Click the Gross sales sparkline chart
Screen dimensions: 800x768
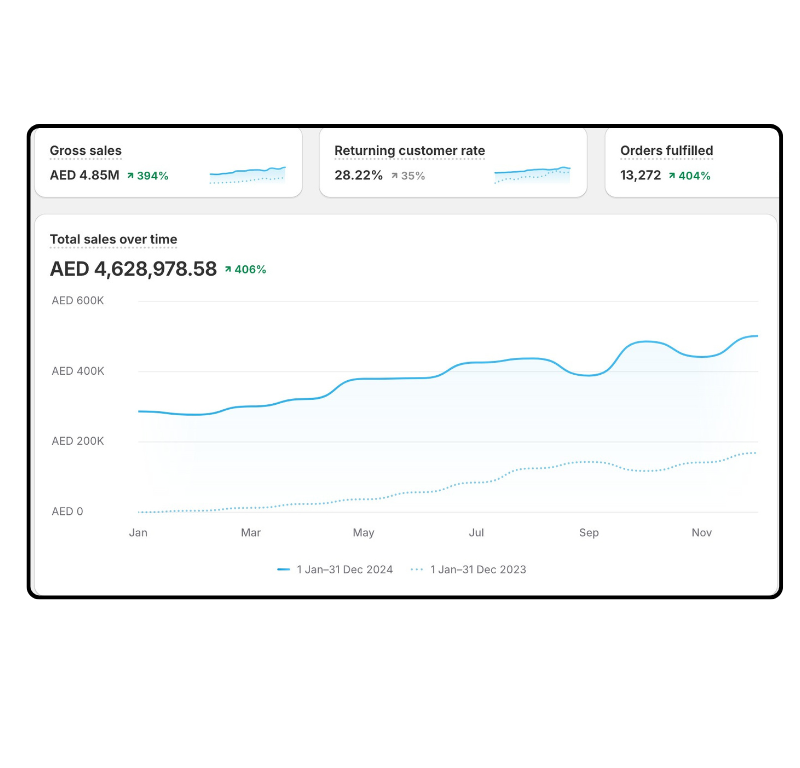pos(247,175)
